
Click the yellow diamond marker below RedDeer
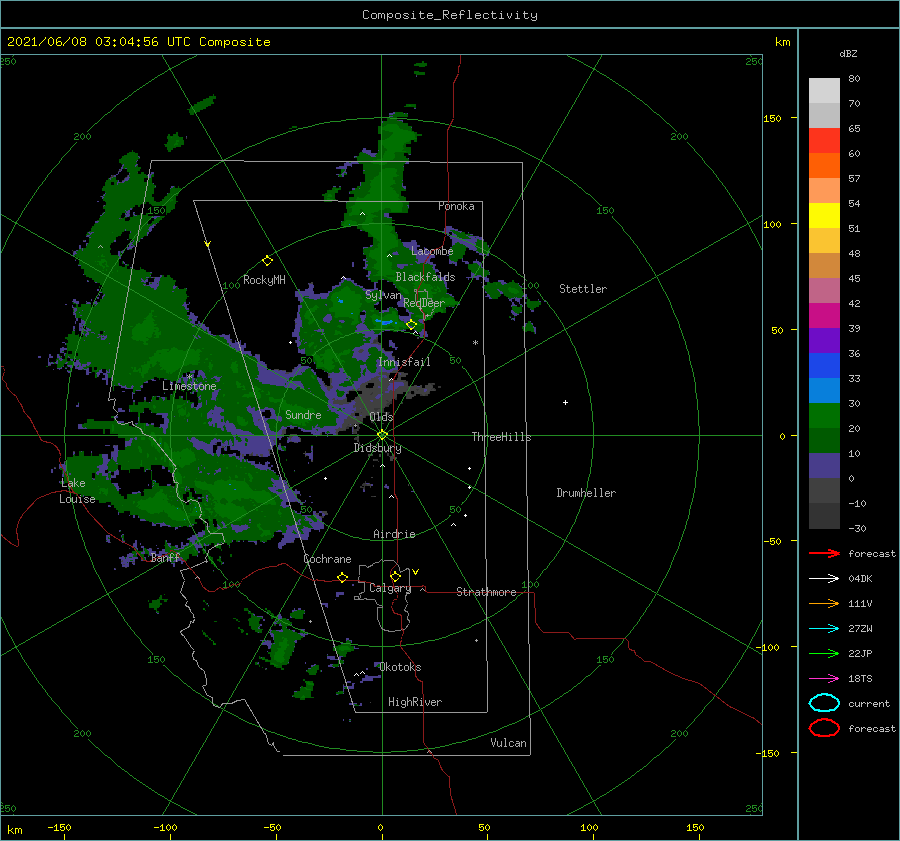pyautogui.click(x=412, y=325)
